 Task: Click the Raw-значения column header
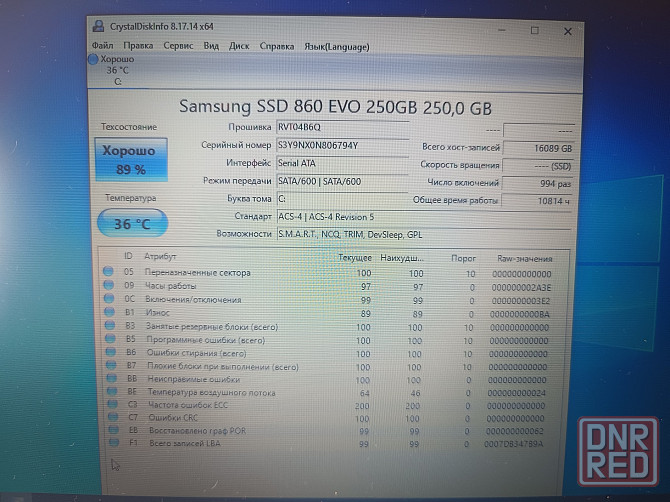[x=523, y=257]
